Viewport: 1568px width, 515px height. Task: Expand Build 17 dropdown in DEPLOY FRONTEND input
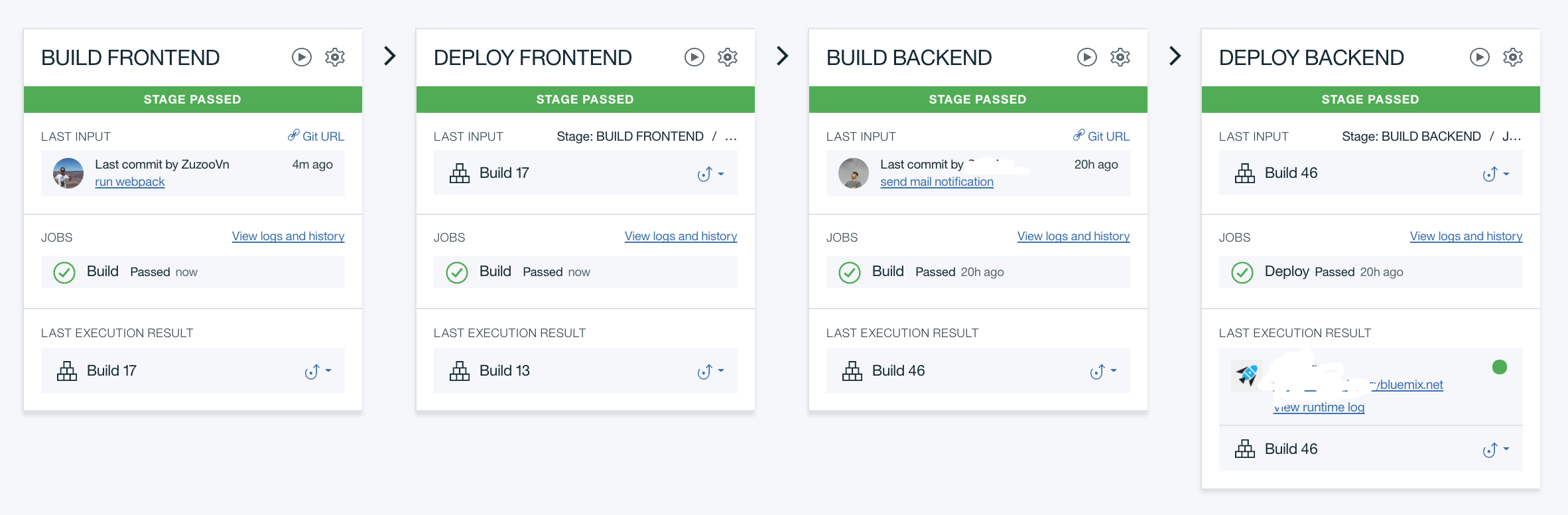[x=710, y=174]
